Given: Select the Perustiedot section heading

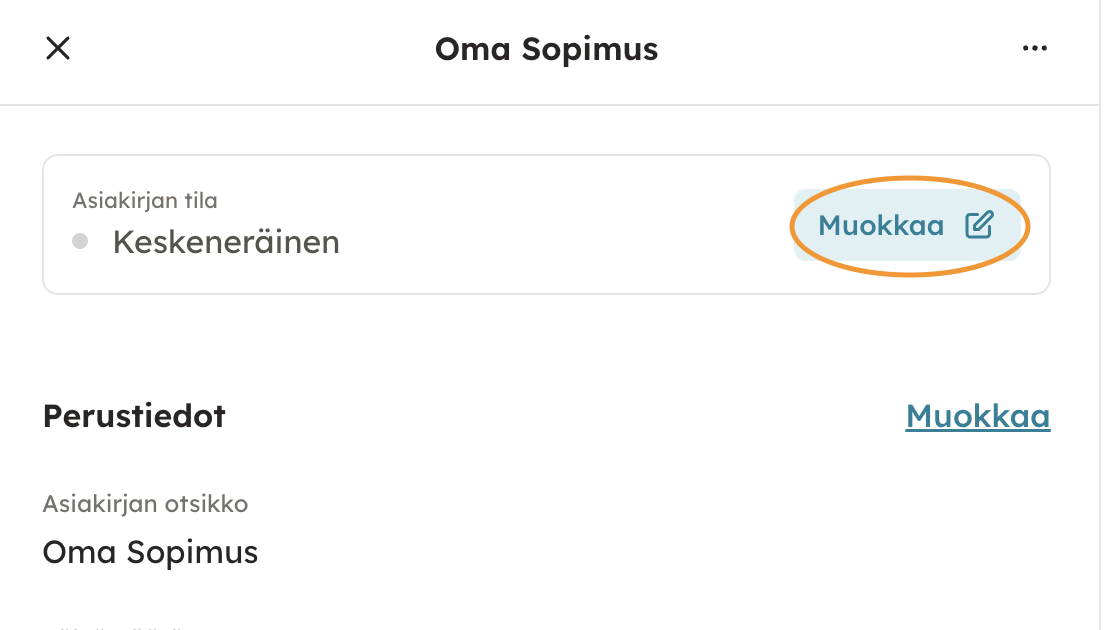Looking at the screenshot, I should coord(134,416).
